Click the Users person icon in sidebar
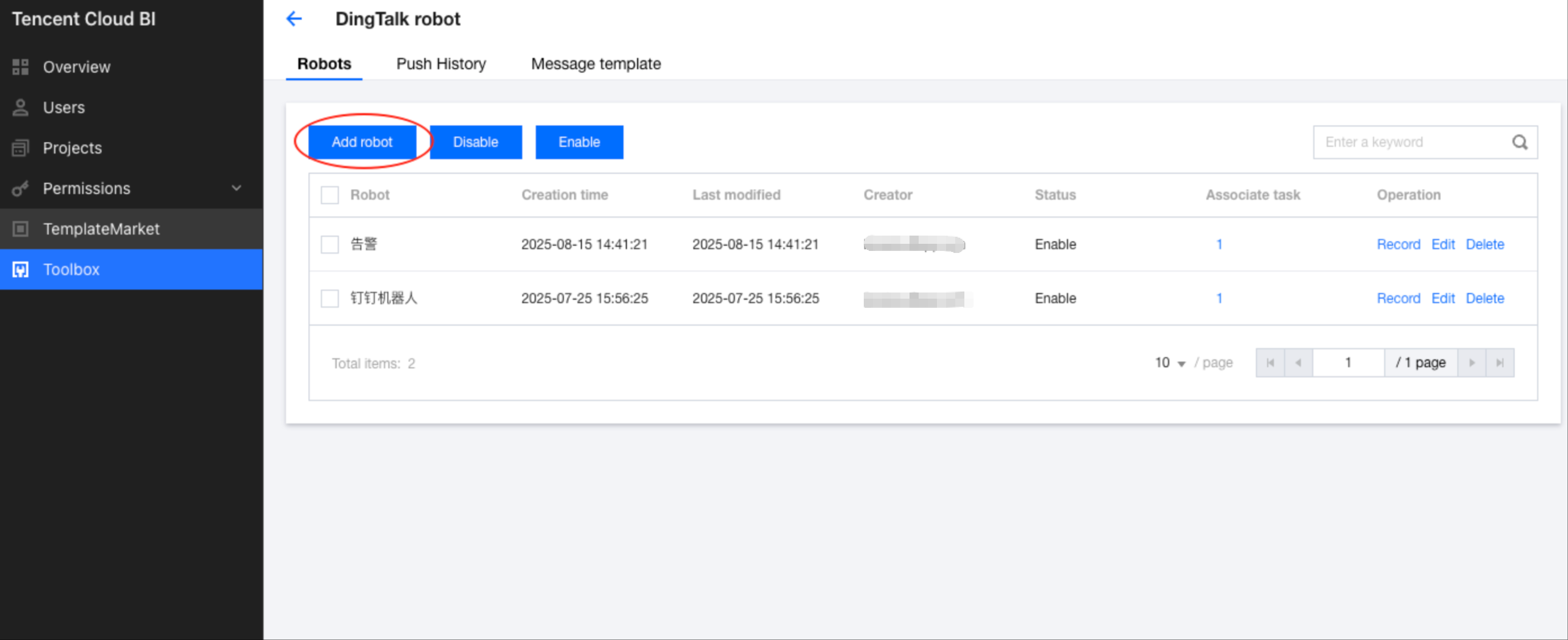 [21, 108]
